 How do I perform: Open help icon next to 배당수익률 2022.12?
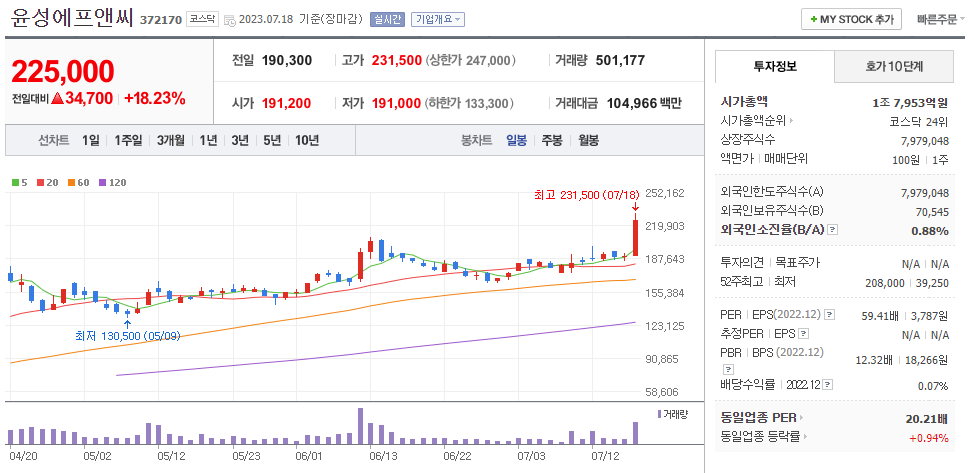(x=828, y=385)
